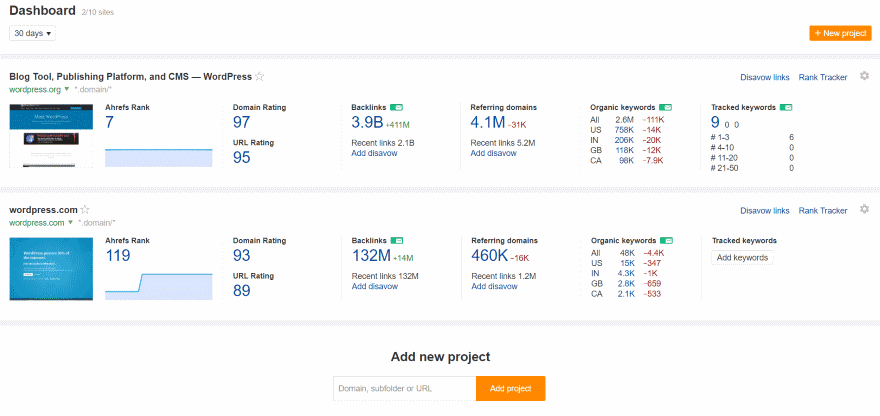Click the orange New project button
This screenshot has width=880, height=416.
point(840,33)
